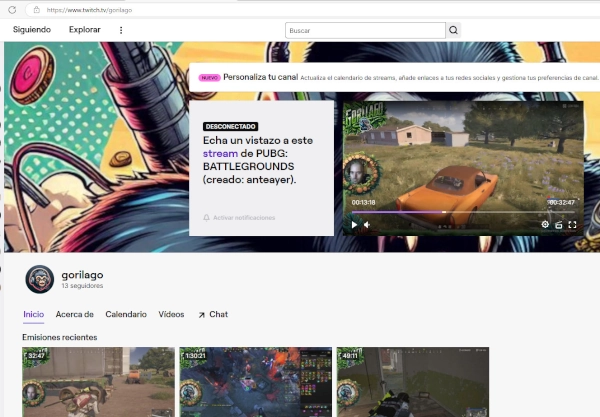Click the 'stream' link in the offline card
Viewport: 600px width, 417px height.
(220, 155)
